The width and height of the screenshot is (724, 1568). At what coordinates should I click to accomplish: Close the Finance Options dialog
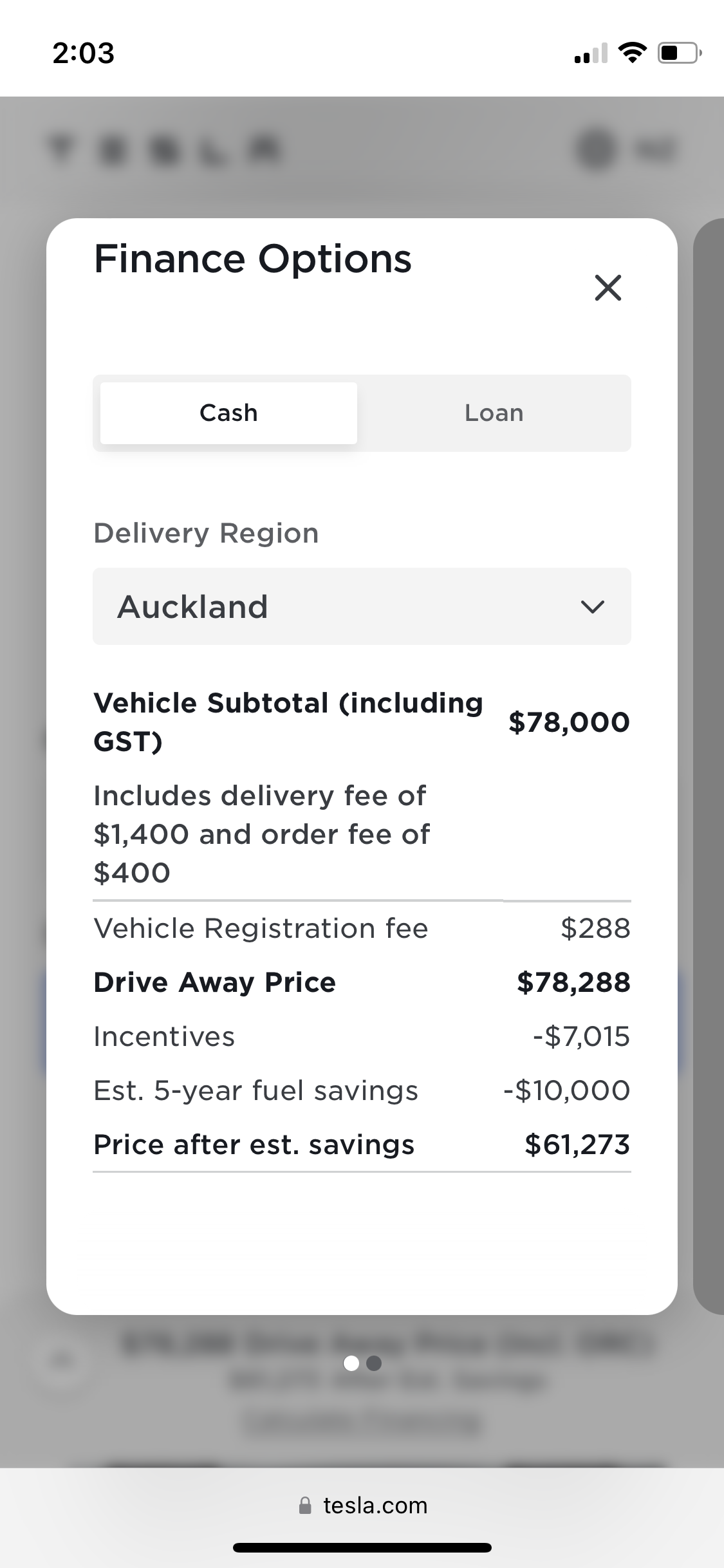pyautogui.click(x=608, y=287)
